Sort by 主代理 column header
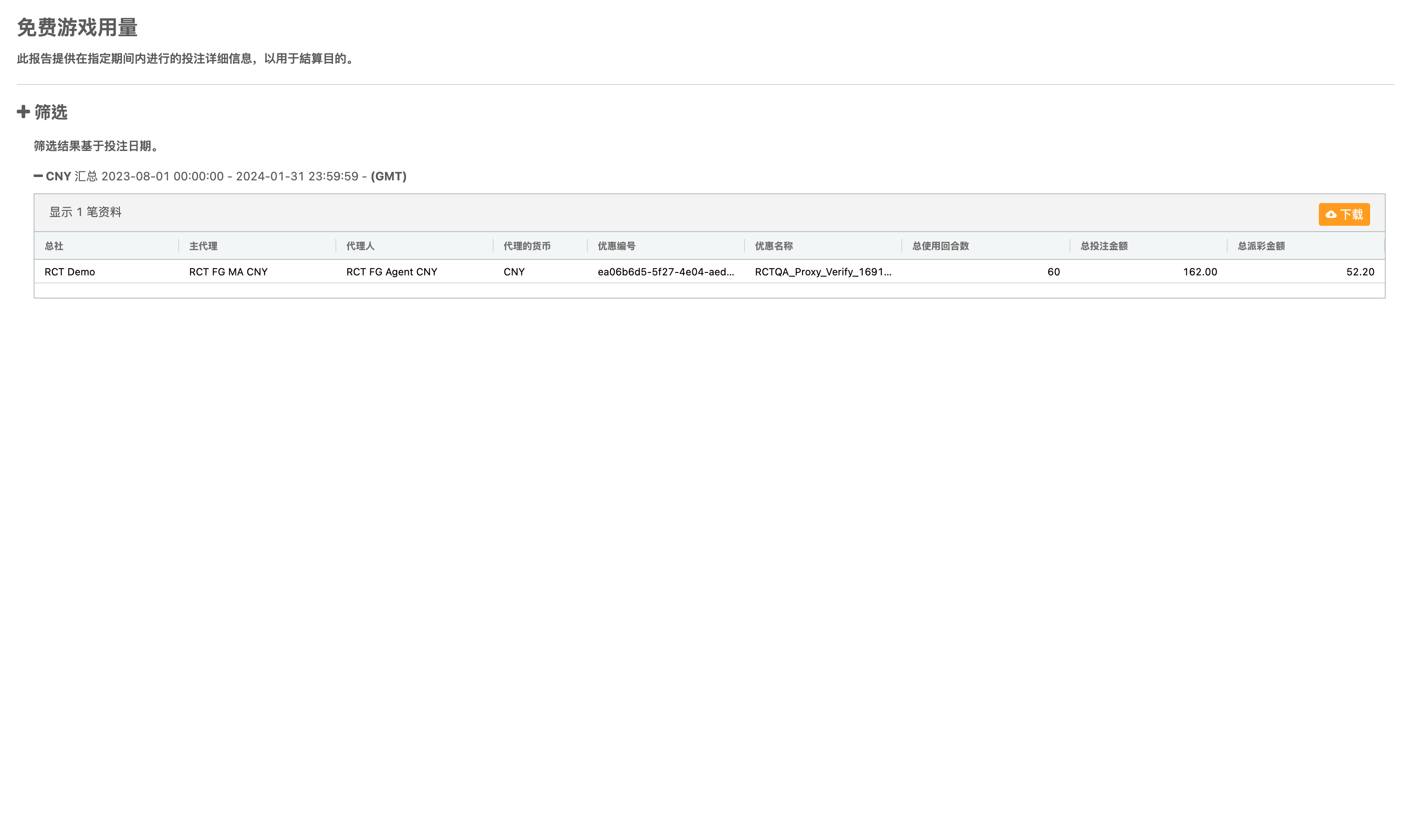This screenshot has width=1405, height=840. (203, 246)
